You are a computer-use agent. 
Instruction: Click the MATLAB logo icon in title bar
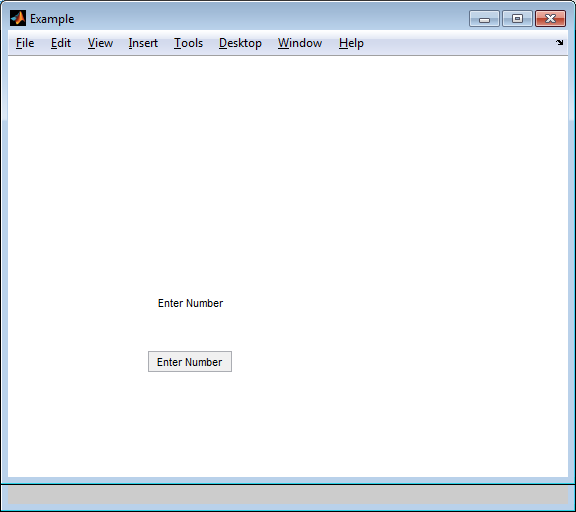(18, 18)
